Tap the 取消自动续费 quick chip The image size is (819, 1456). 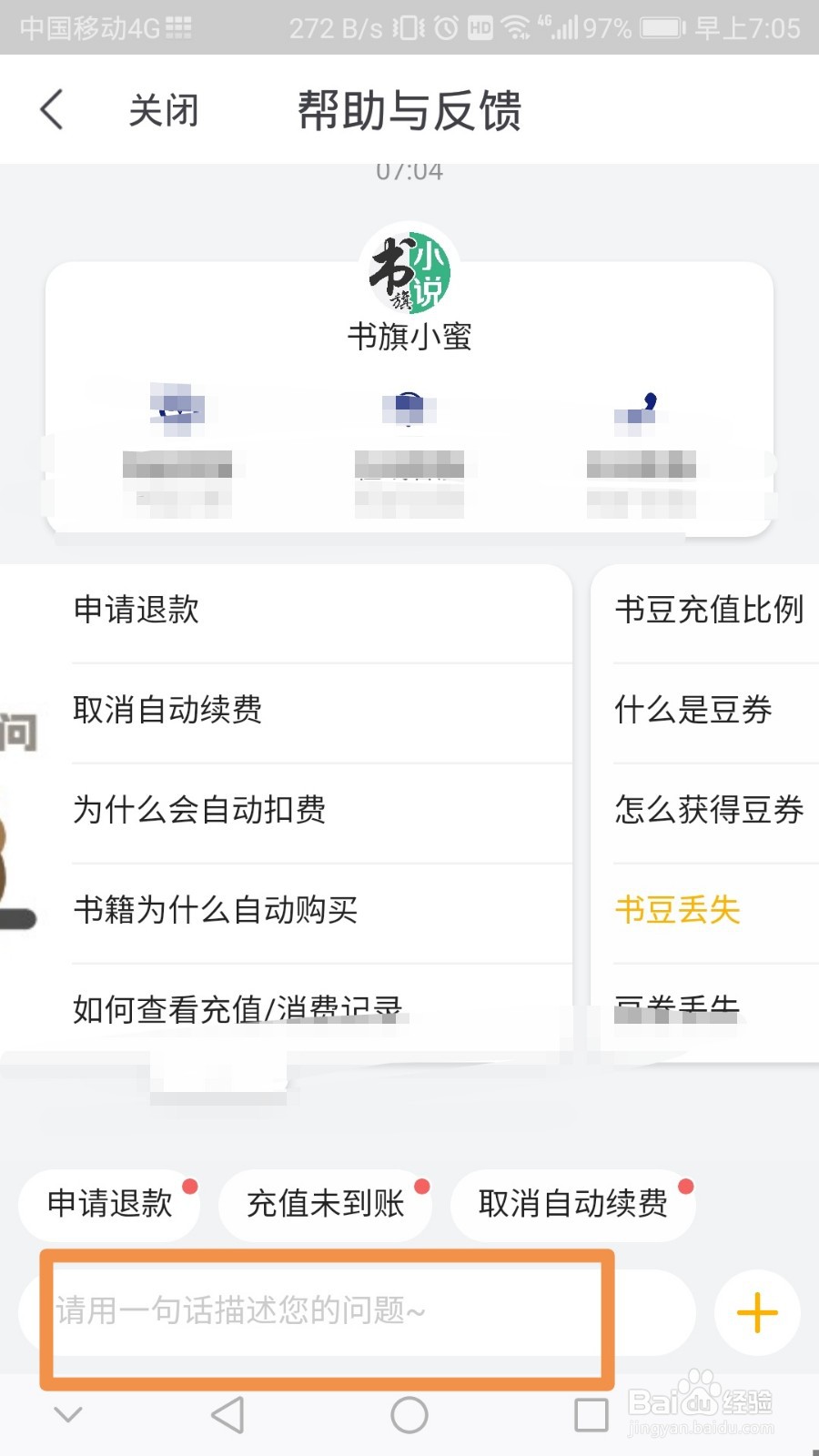point(573,1204)
